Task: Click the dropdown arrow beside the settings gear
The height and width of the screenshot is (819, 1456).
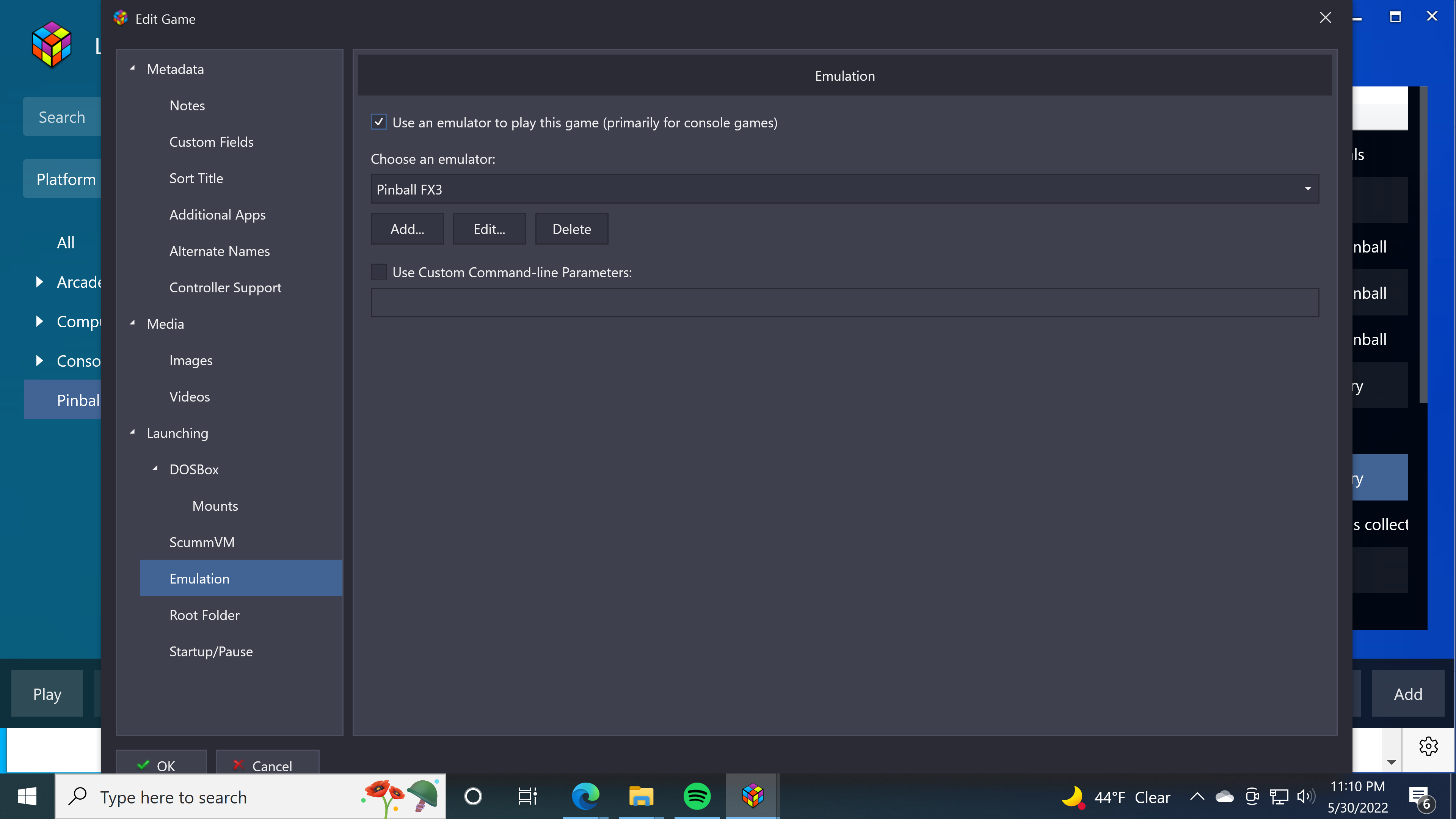Action: click(x=1392, y=762)
